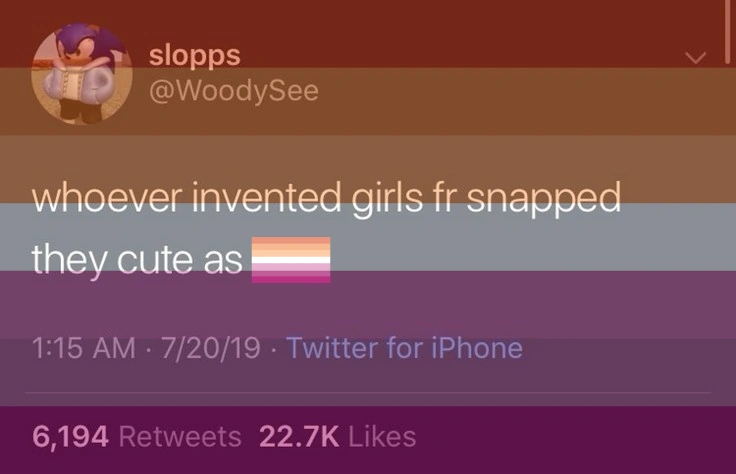Click the pride flag emoji in tweet
Image resolution: width=736 pixels, height=474 pixels.
(x=289, y=260)
